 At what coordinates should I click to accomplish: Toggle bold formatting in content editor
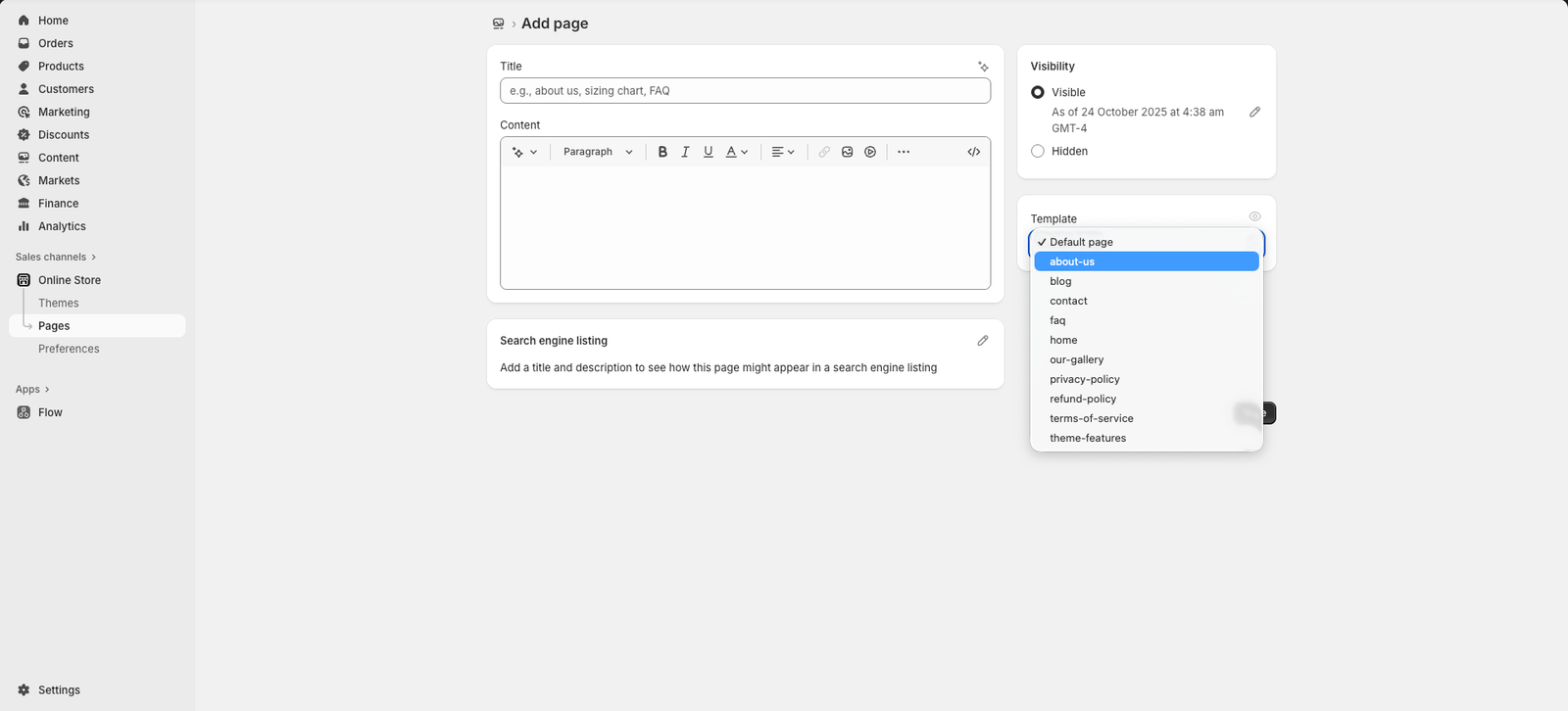tap(662, 152)
